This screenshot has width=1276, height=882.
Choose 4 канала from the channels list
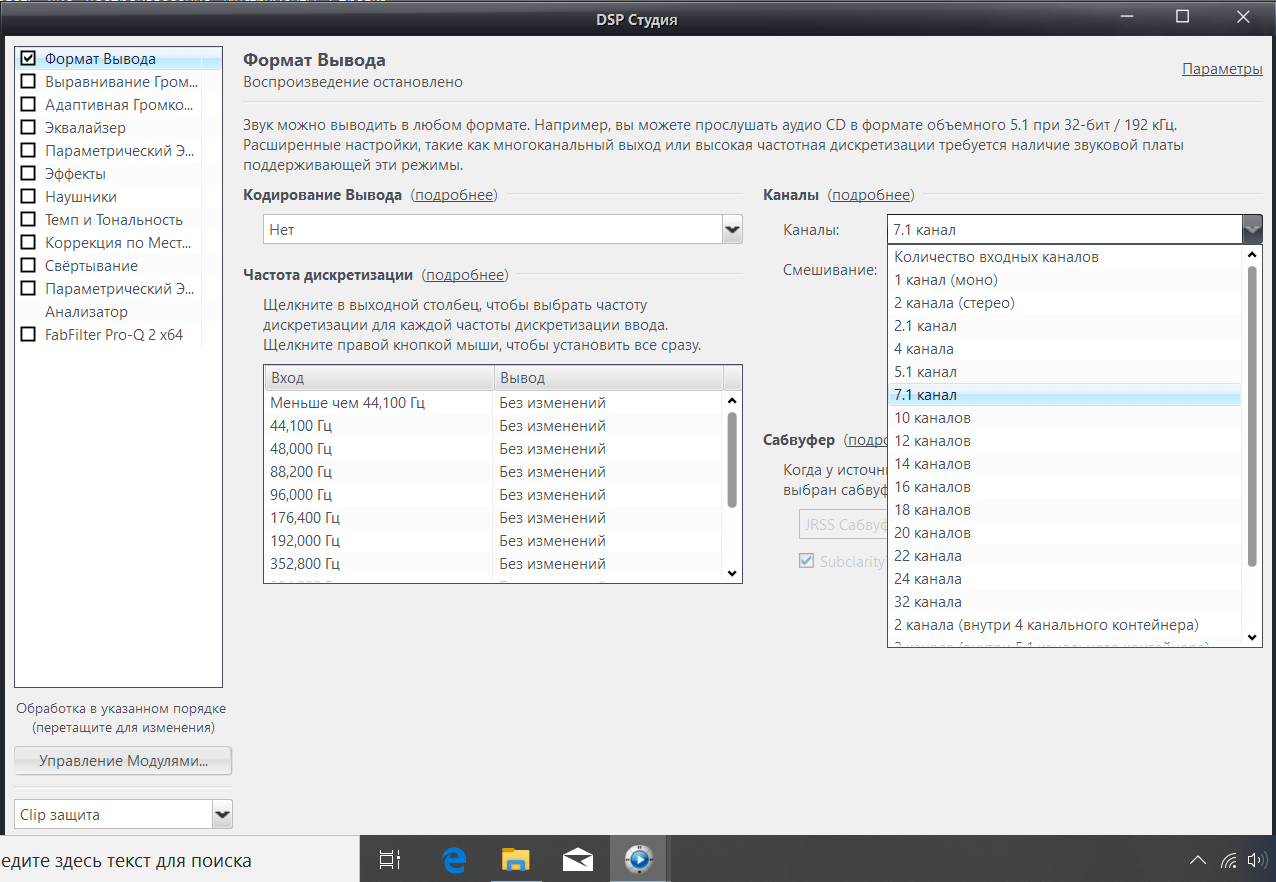pos(1064,349)
